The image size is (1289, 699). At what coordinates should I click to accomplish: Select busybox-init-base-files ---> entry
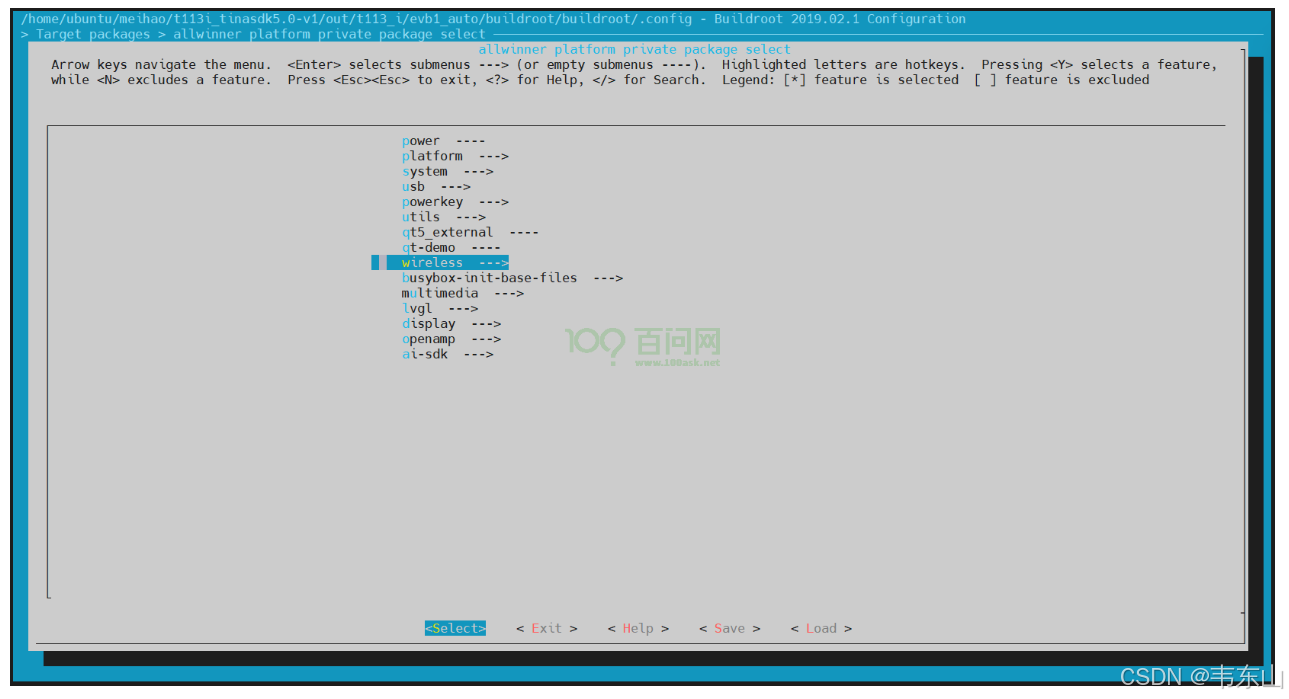512,278
